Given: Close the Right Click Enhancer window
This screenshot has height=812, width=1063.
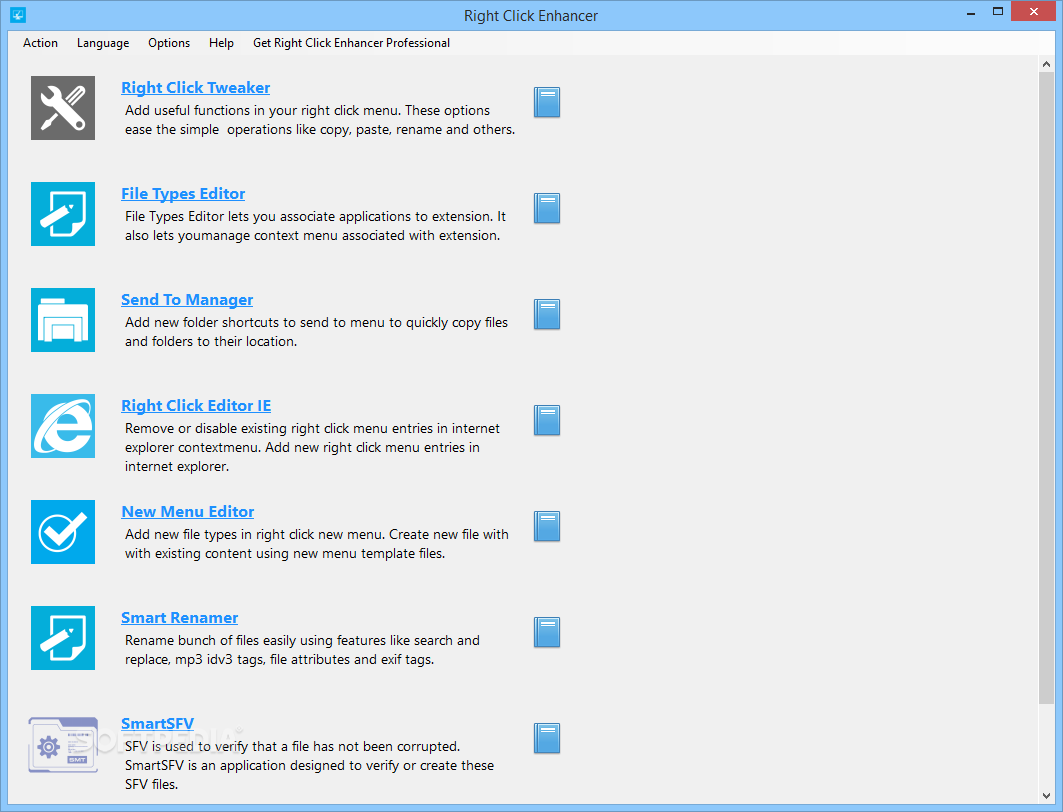Looking at the screenshot, I should (1034, 12).
